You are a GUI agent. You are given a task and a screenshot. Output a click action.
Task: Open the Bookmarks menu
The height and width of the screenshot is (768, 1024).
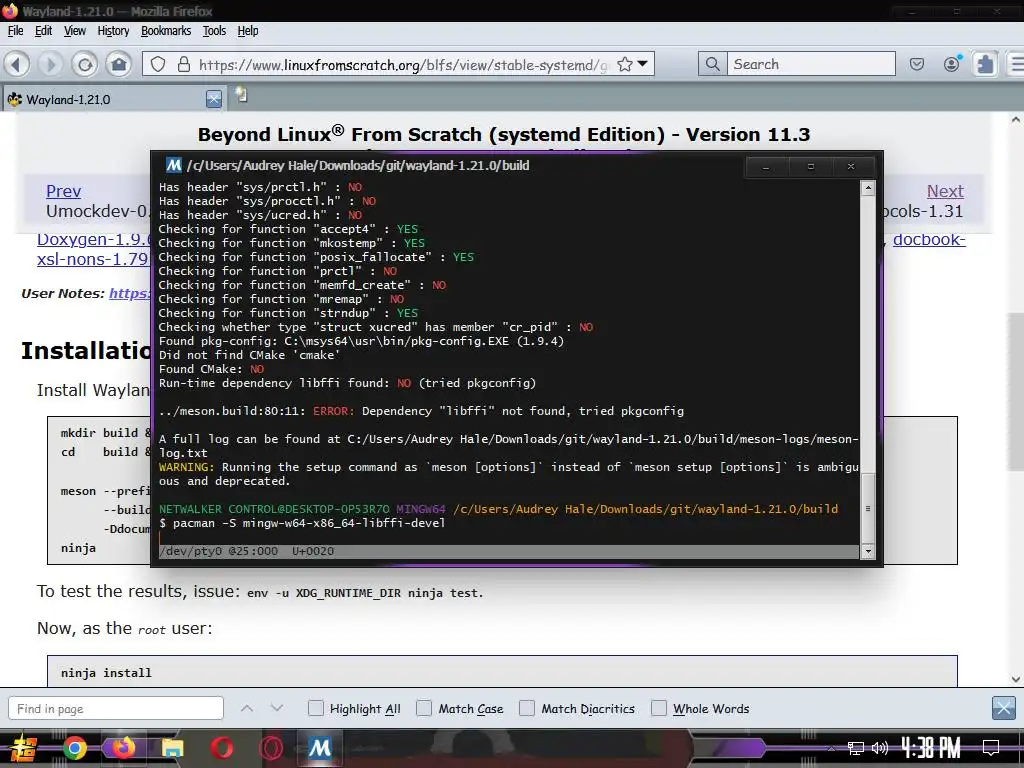166,31
